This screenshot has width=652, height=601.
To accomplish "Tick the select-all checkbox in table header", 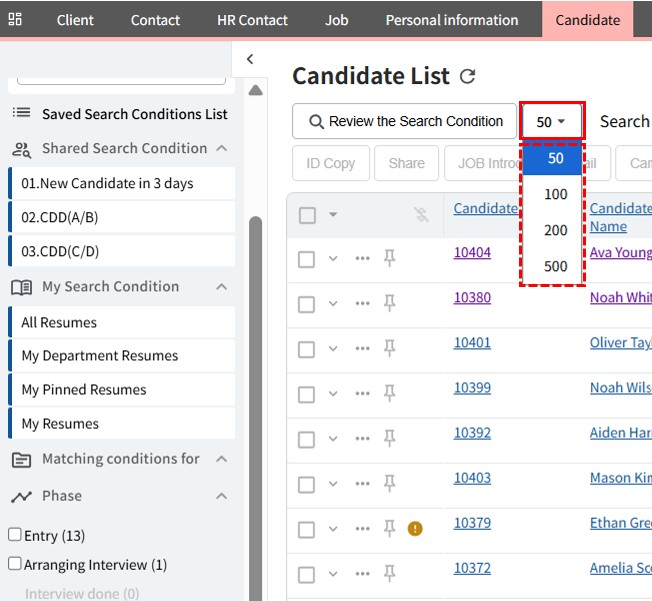I will pyautogui.click(x=308, y=215).
